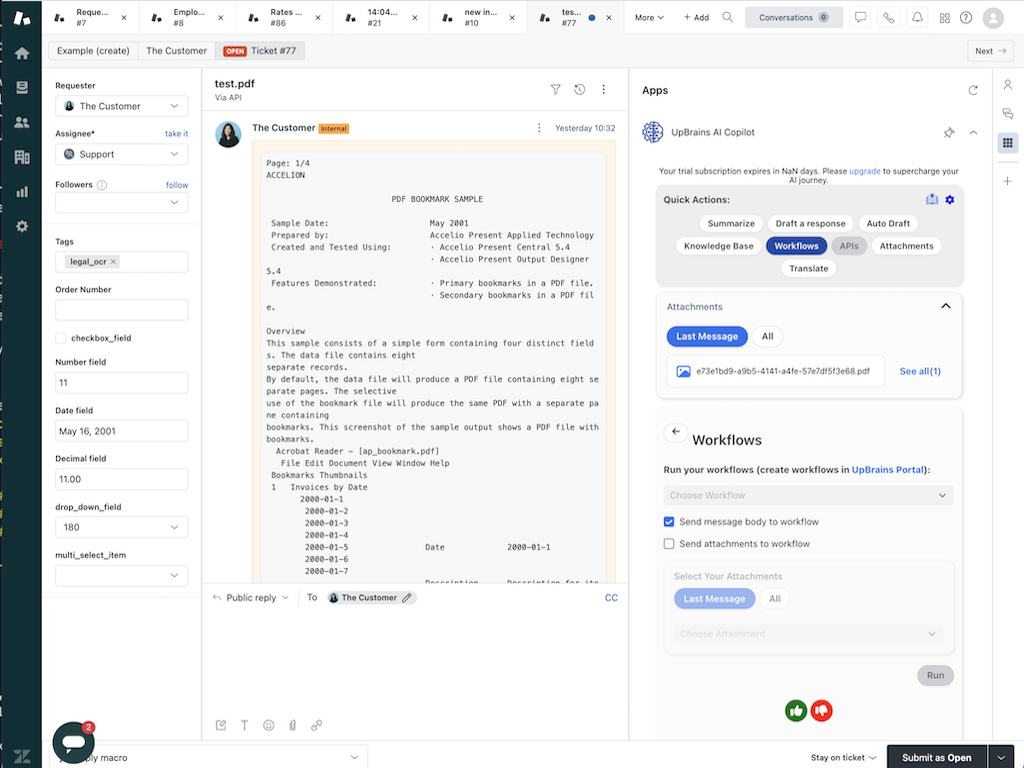Click the thumbs down feedback icon

(822, 711)
